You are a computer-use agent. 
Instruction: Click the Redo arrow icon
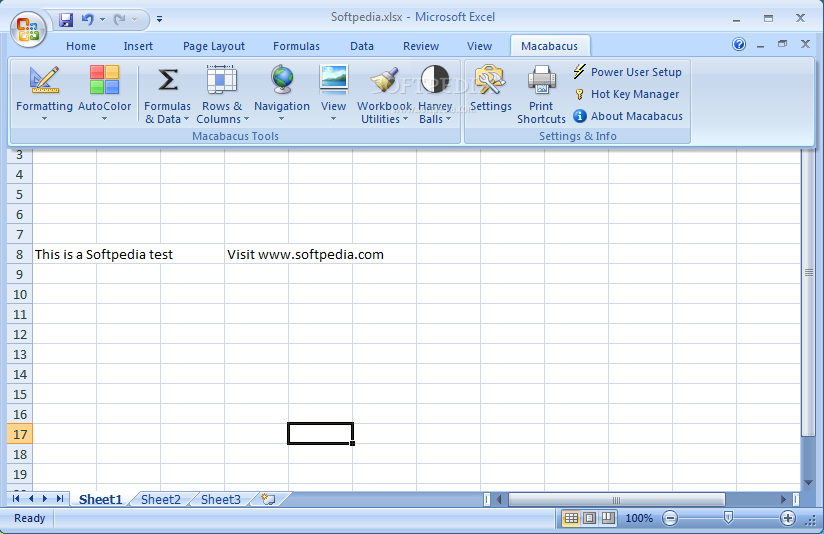120,20
